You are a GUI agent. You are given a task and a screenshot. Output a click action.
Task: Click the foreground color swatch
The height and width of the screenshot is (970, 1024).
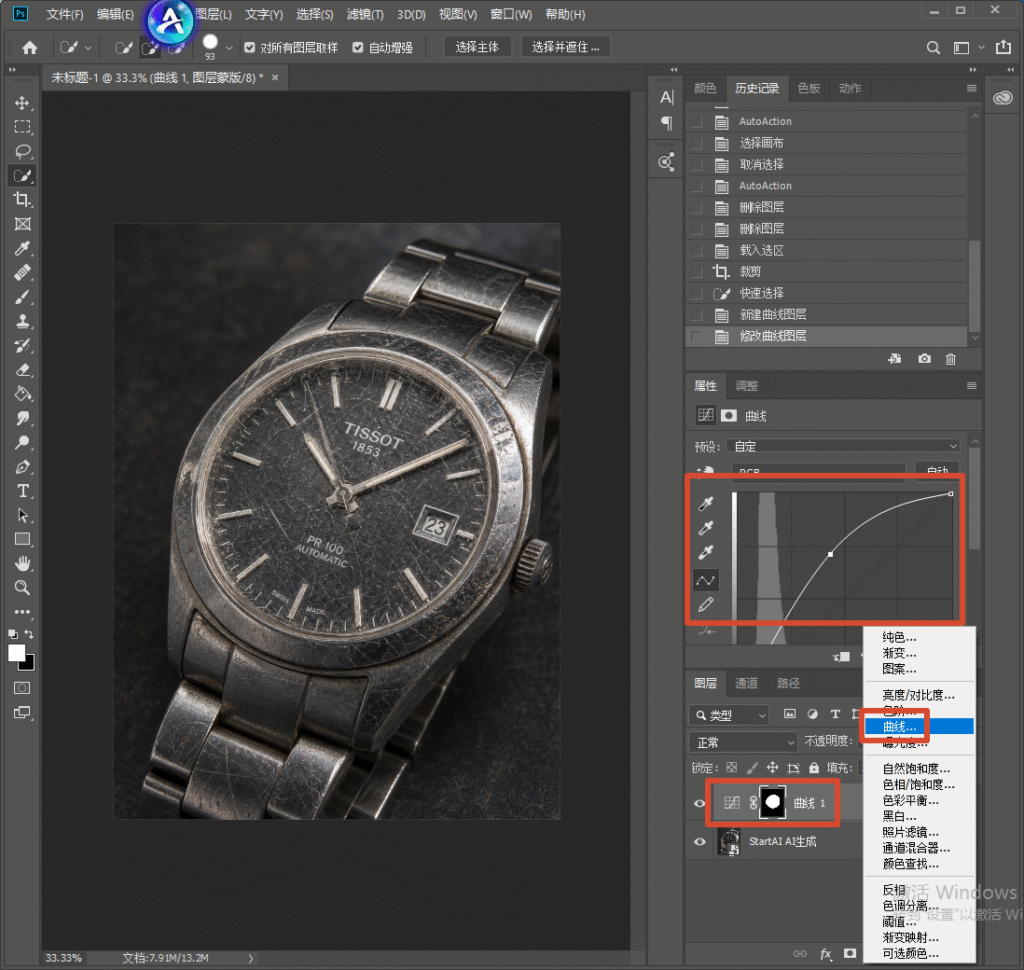pyautogui.click(x=16, y=653)
